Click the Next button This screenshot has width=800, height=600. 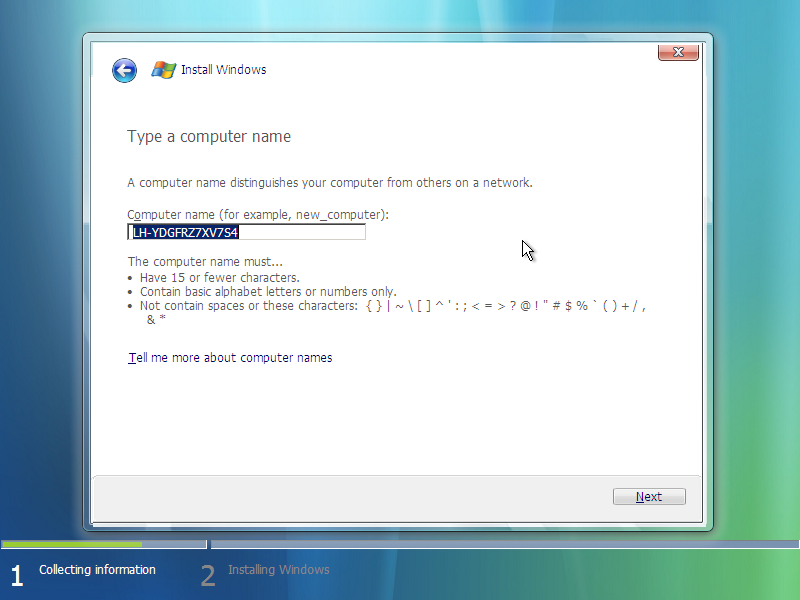tap(648, 496)
